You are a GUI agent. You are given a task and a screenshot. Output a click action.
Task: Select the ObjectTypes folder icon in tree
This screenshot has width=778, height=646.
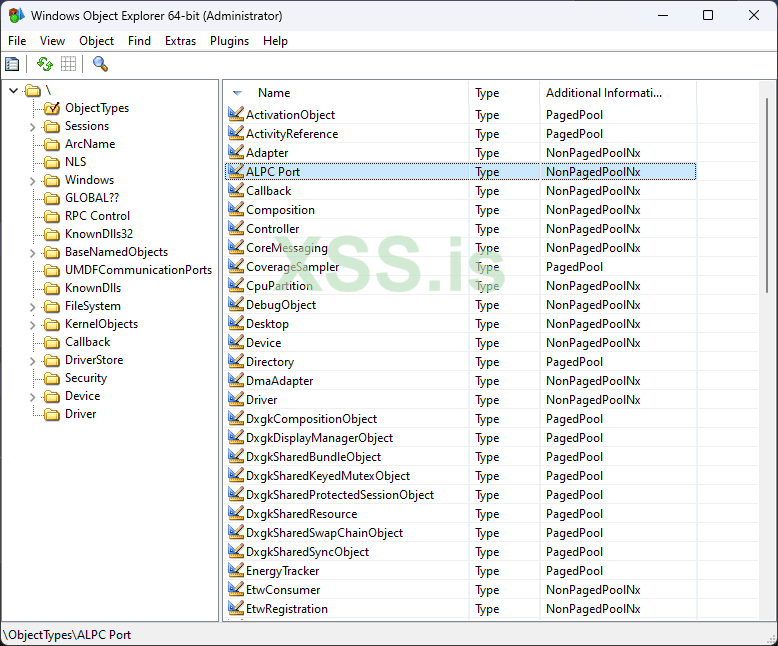(x=52, y=108)
